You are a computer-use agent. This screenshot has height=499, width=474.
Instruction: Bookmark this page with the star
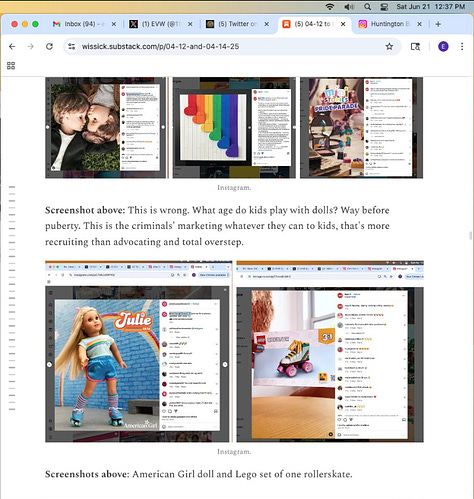tap(389, 46)
